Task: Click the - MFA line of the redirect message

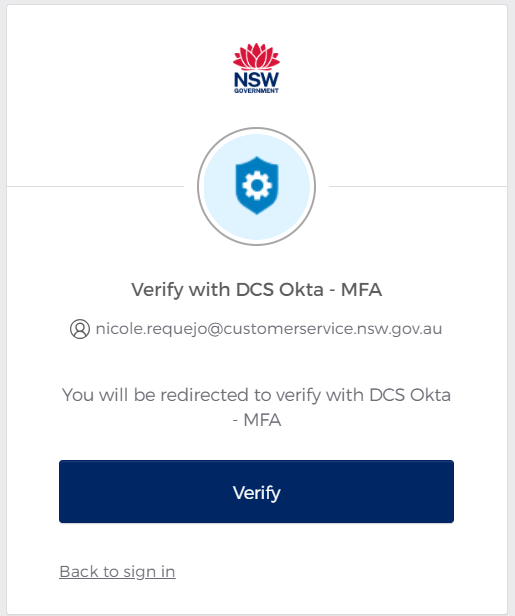Action: coord(257,420)
